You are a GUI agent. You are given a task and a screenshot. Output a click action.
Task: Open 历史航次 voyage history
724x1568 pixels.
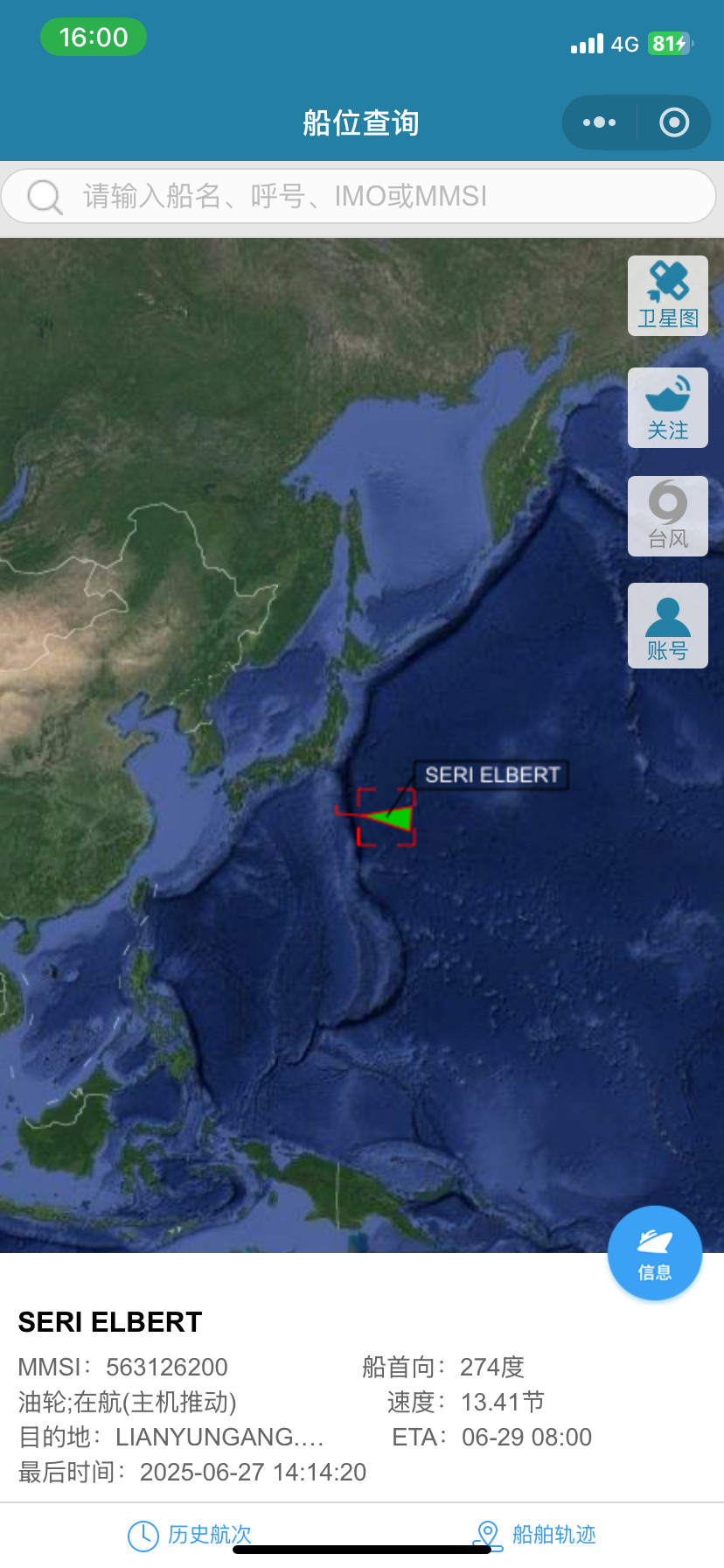(190, 1535)
